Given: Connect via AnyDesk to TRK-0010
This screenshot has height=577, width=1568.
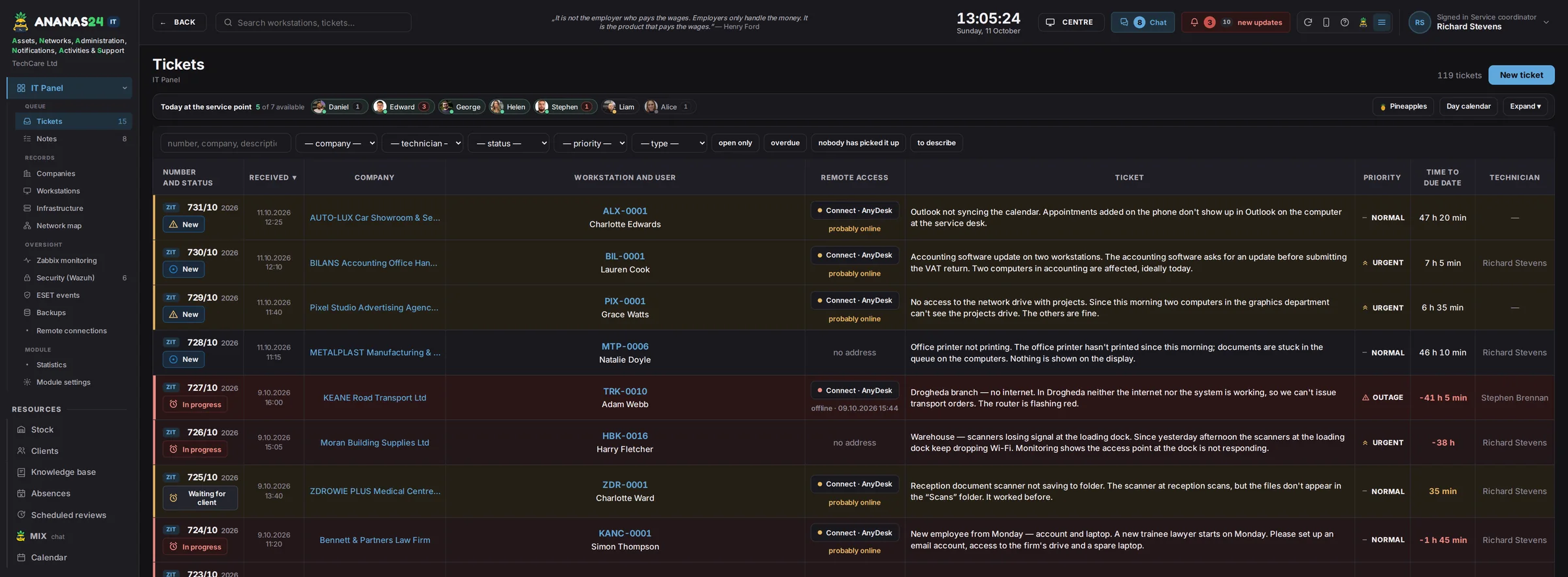Looking at the screenshot, I should [855, 390].
